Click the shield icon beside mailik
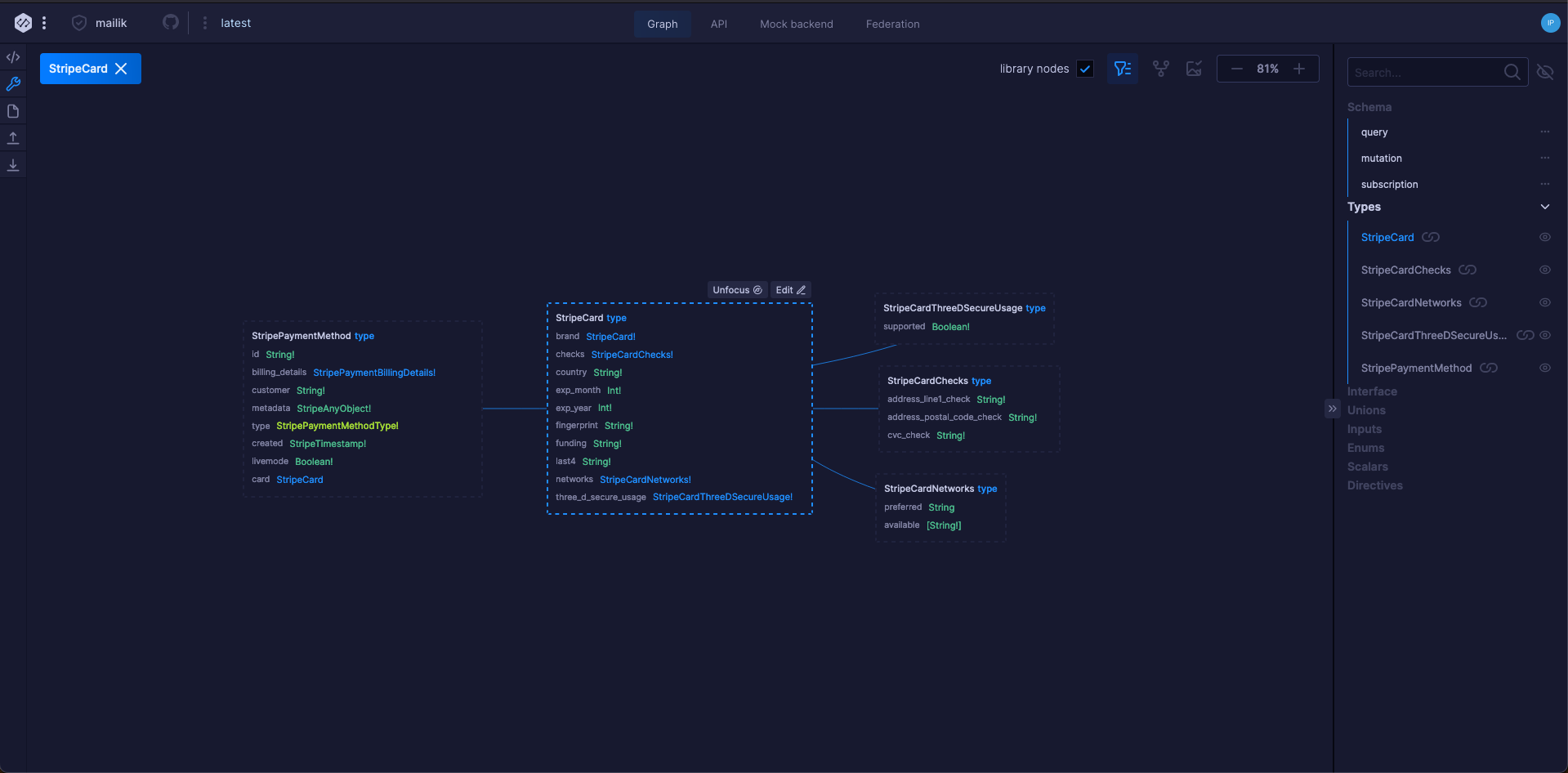 coord(79,23)
